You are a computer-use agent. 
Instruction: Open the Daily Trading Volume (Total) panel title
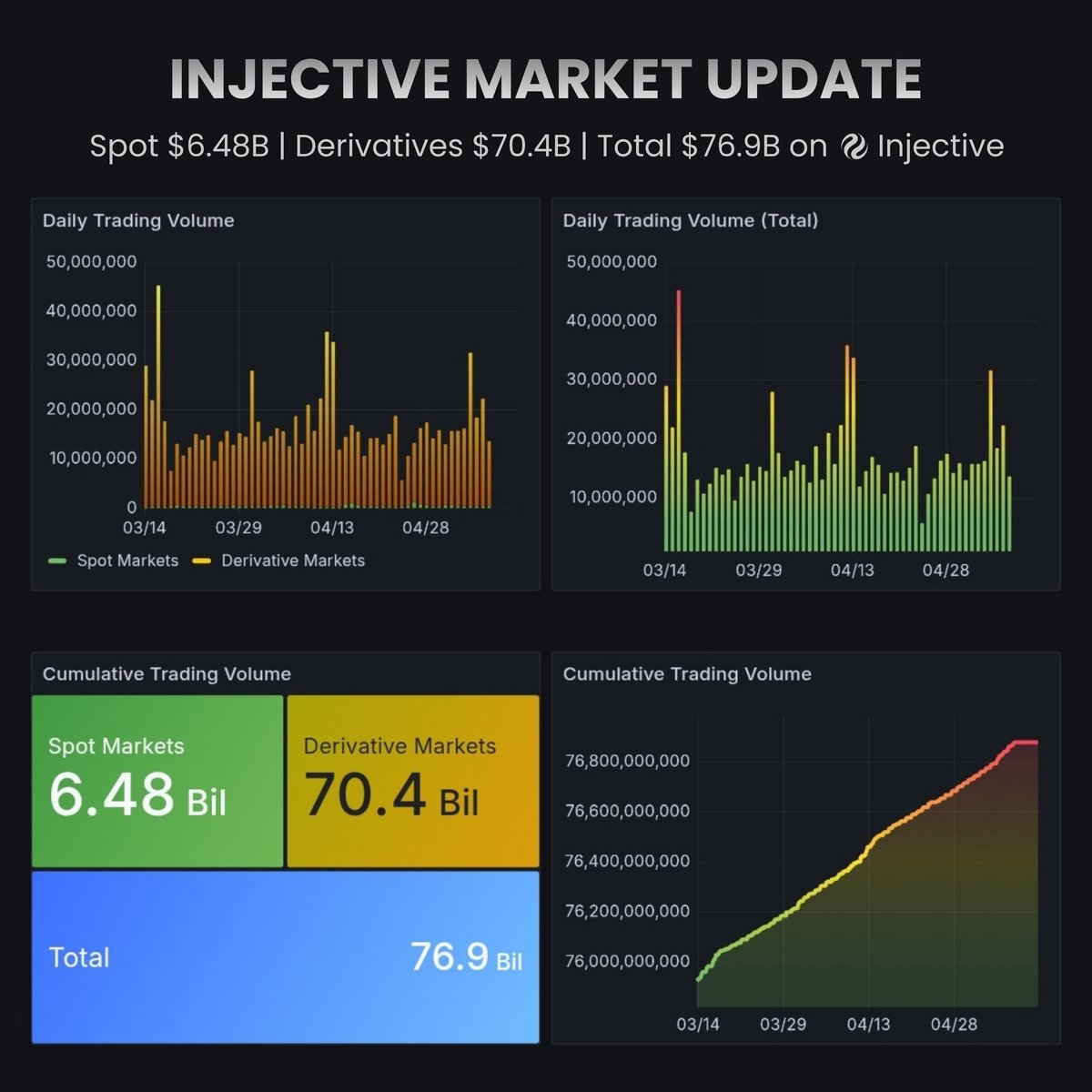coord(691,220)
